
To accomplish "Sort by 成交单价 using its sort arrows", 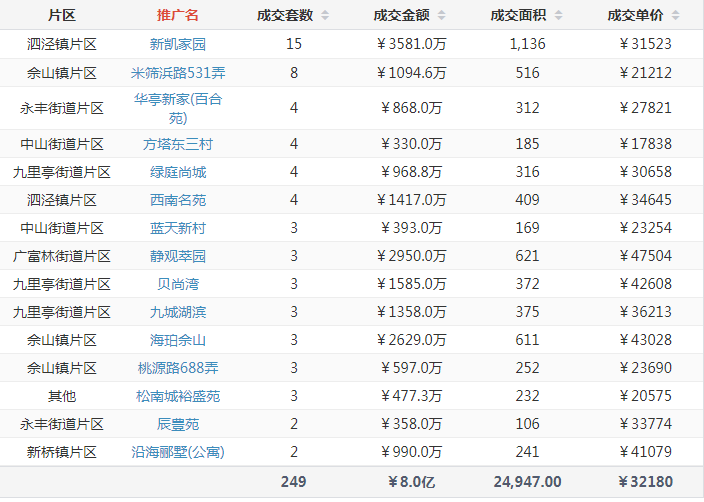I will point(675,15).
